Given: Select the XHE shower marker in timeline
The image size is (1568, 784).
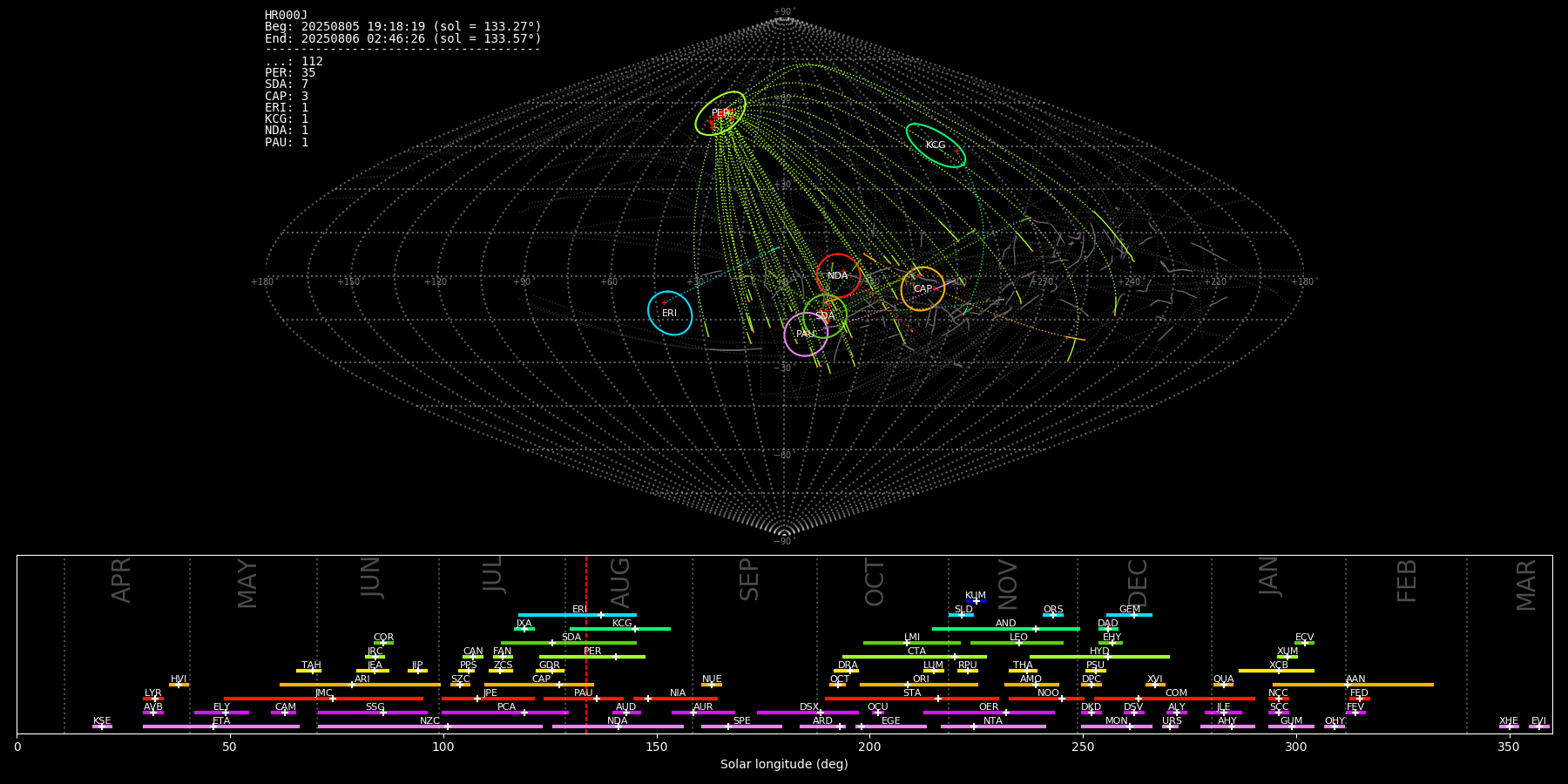Looking at the screenshot, I should [x=1509, y=727].
